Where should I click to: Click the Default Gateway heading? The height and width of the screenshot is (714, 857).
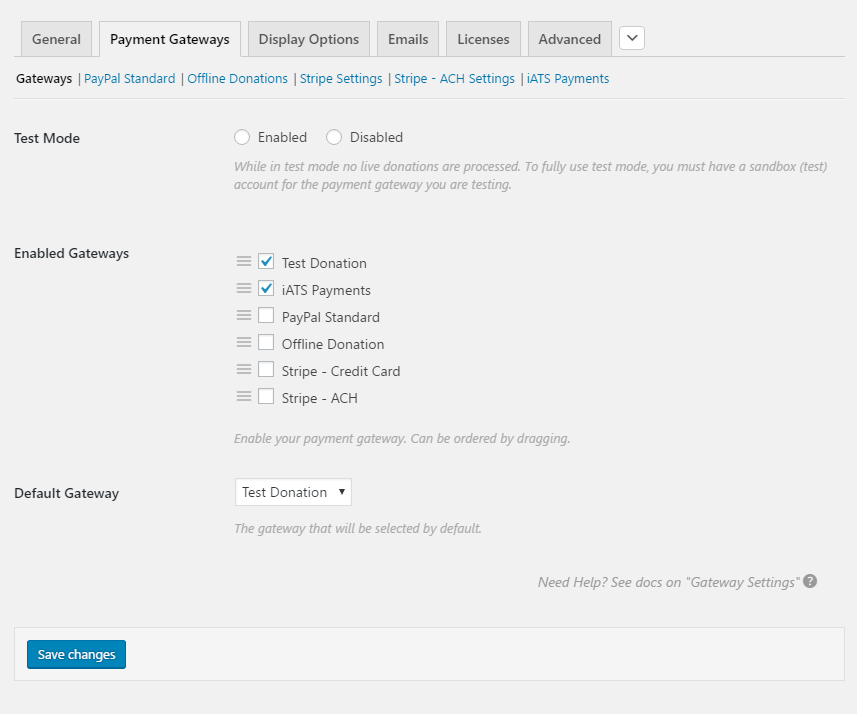coord(67,493)
